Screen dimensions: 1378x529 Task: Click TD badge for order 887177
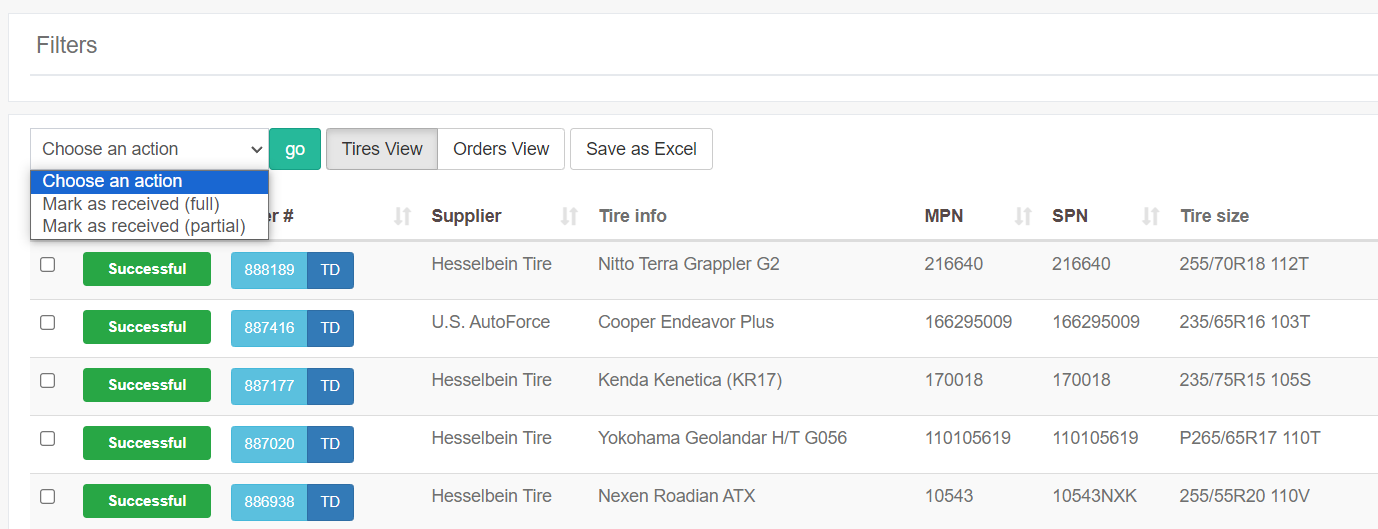click(x=330, y=386)
